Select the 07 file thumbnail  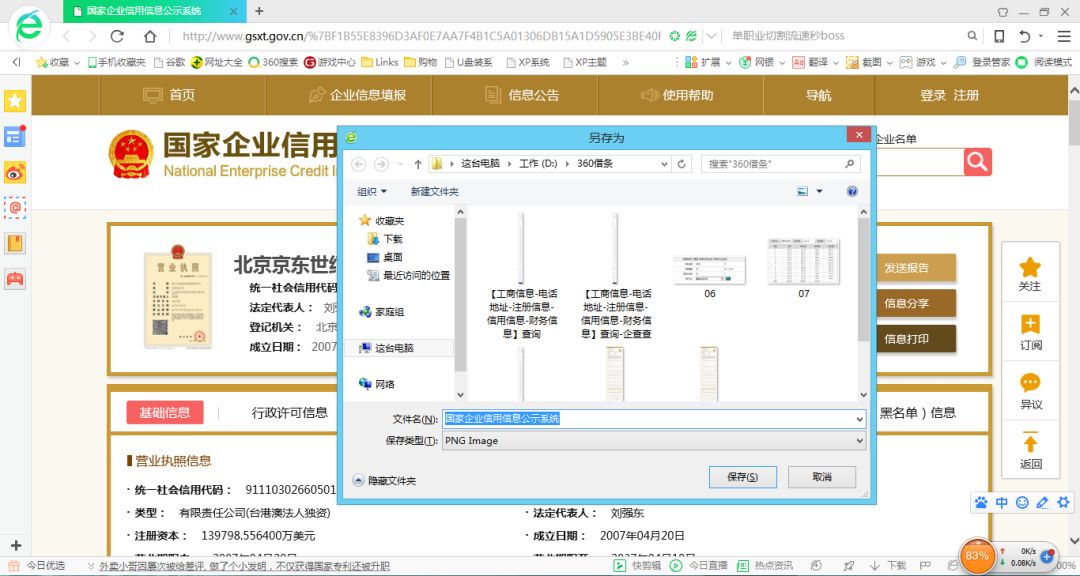804,267
